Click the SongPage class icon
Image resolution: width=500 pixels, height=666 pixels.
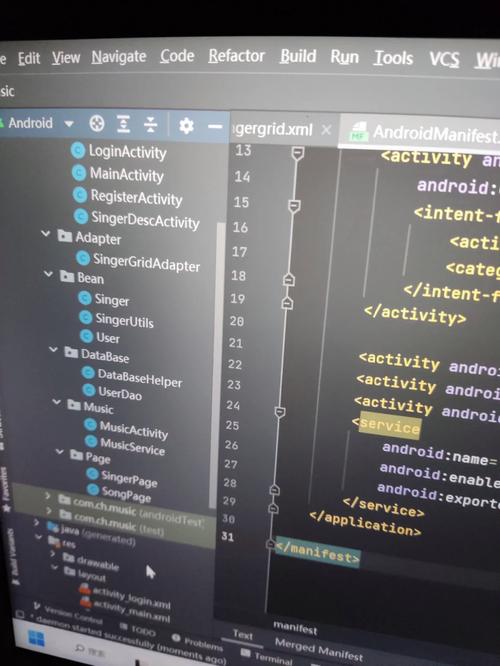pyautogui.click(x=93, y=489)
